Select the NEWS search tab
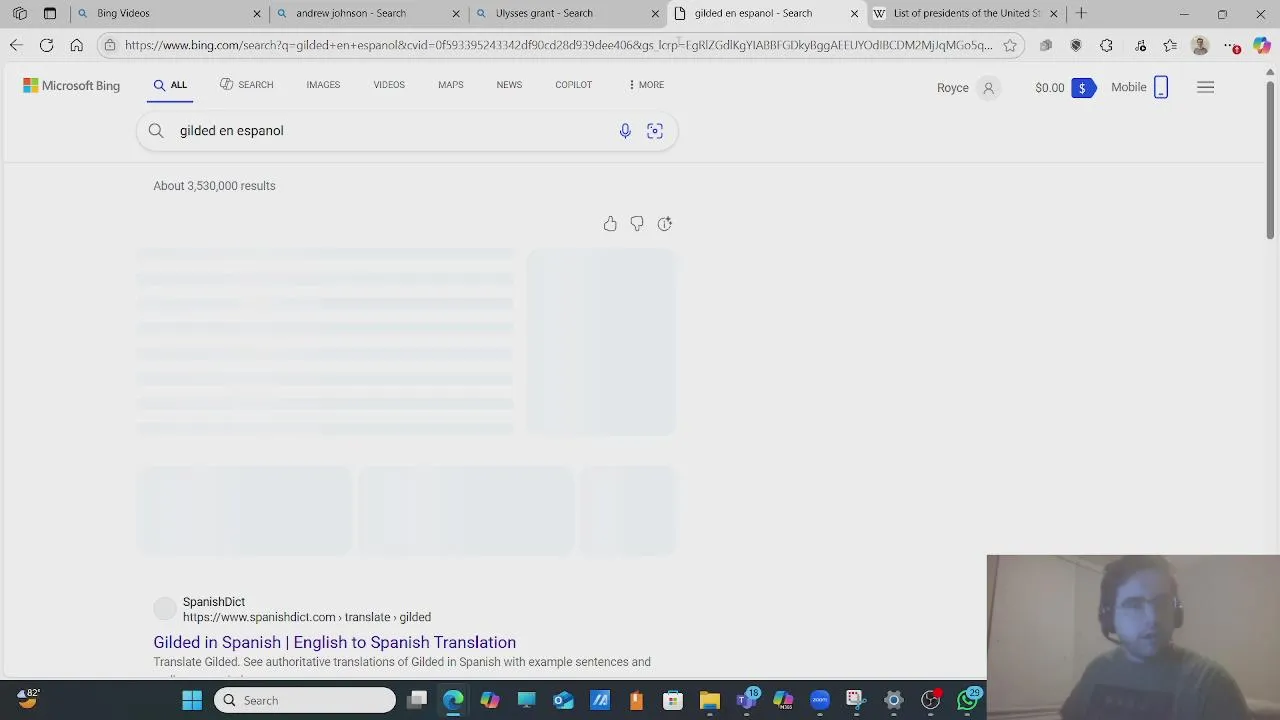1280x720 pixels. (509, 85)
